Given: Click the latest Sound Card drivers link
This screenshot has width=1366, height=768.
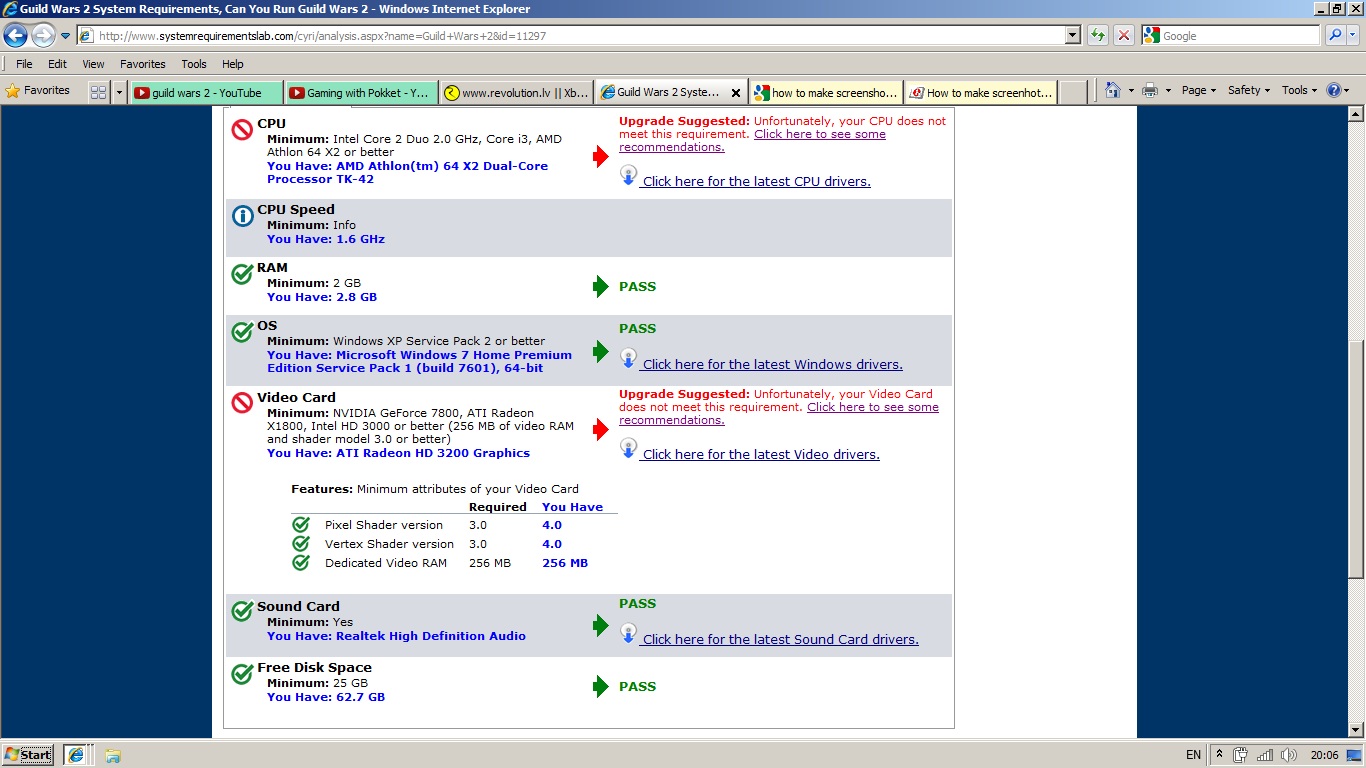Looking at the screenshot, I should pos(780,640).
